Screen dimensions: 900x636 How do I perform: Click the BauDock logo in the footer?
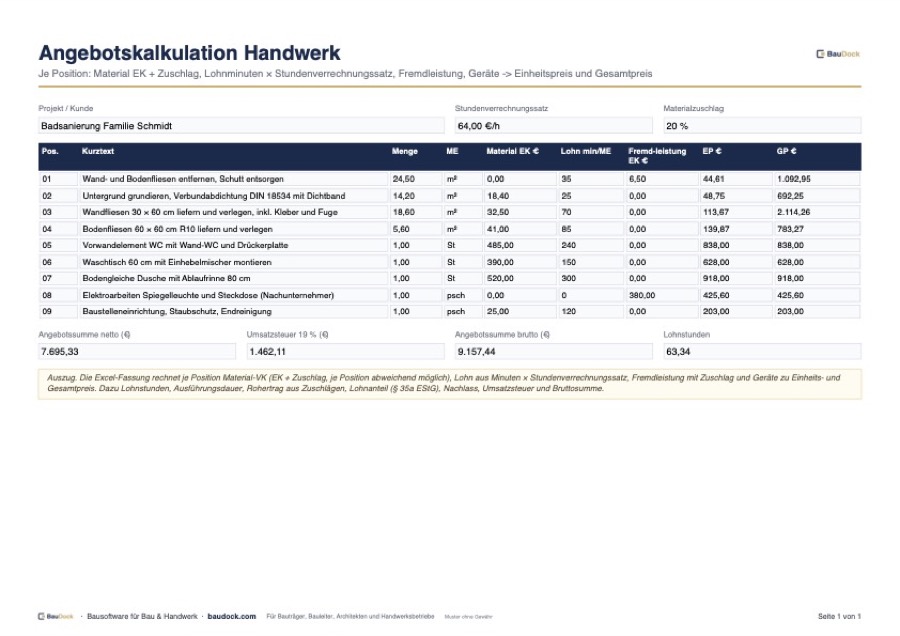pos(56,616)
